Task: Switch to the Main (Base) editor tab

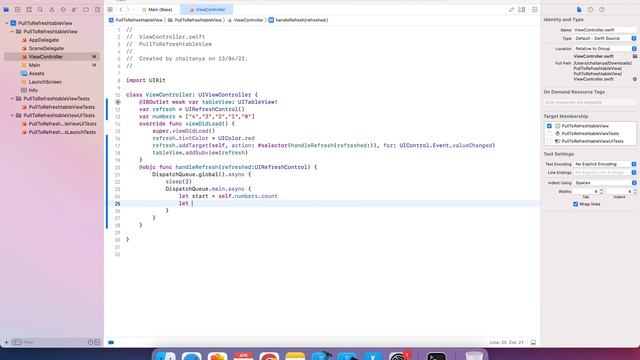Action: coord(157,9)
